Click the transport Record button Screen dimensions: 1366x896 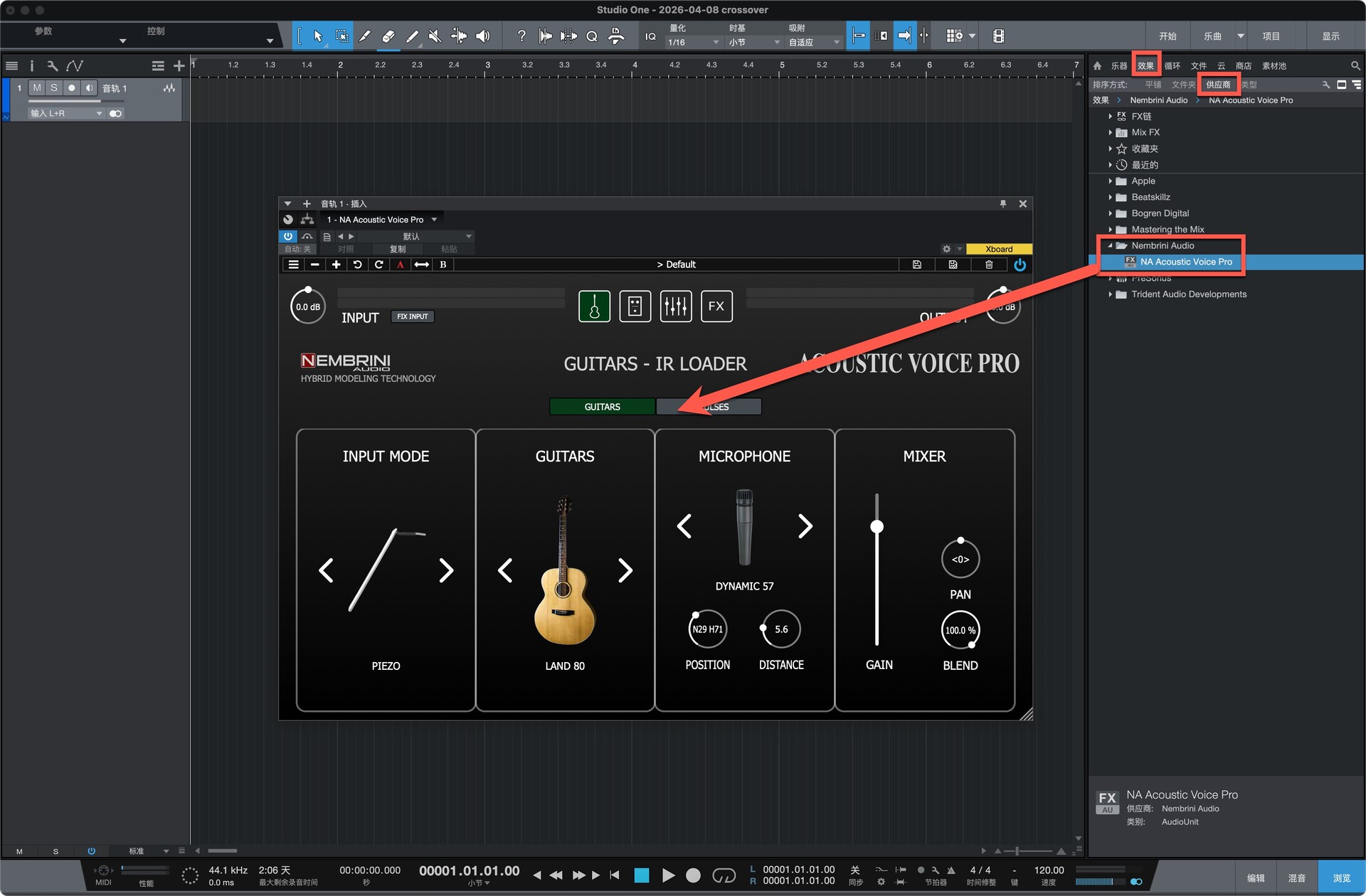693,875
